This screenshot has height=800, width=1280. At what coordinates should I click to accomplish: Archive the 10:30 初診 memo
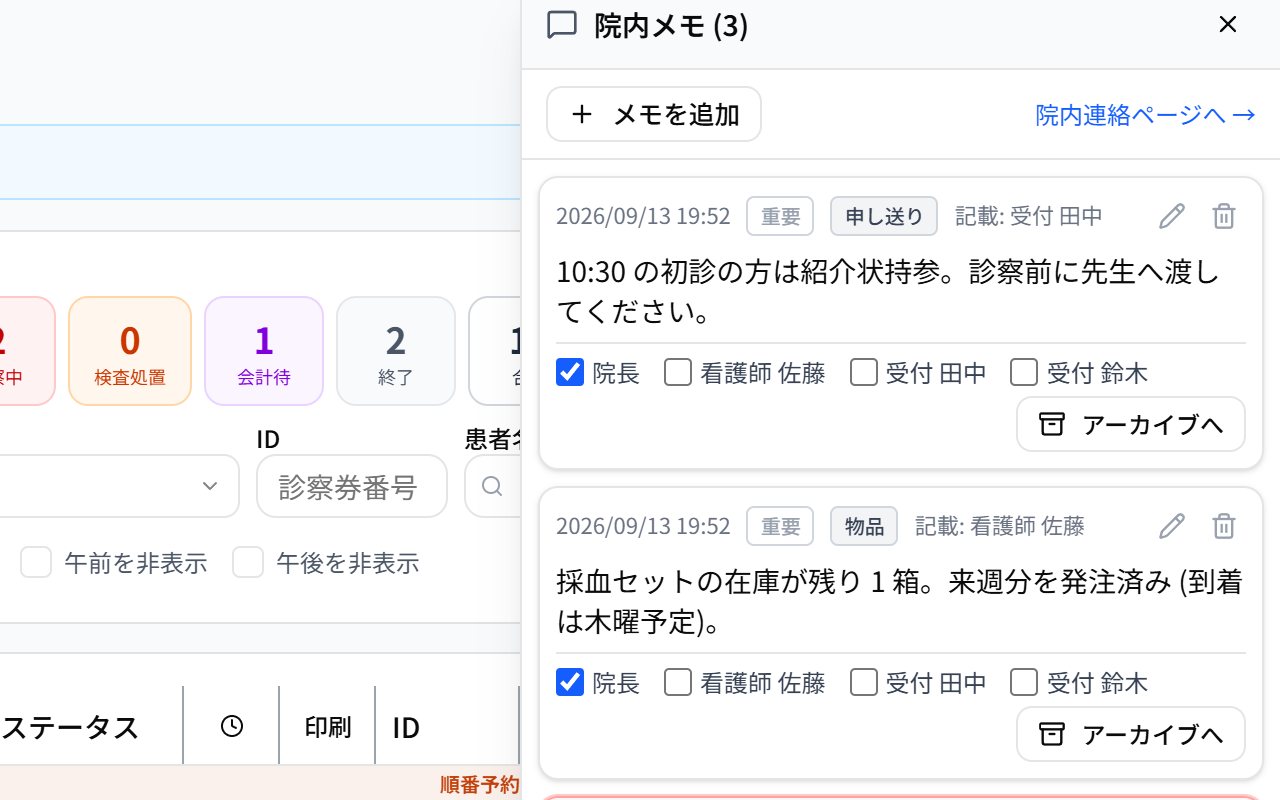tap(1131, 424)
